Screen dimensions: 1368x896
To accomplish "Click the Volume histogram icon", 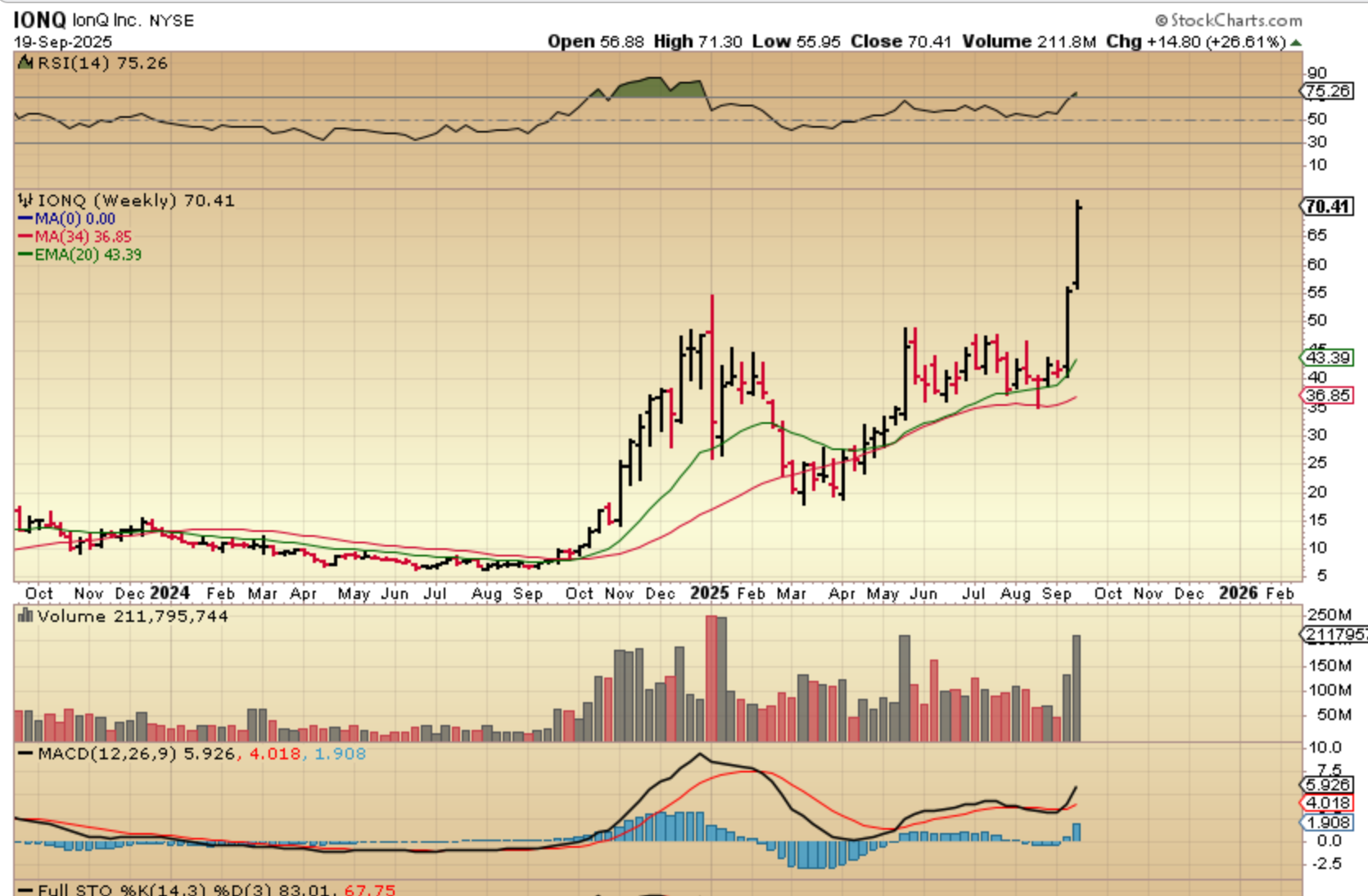I will coord(25,616).
